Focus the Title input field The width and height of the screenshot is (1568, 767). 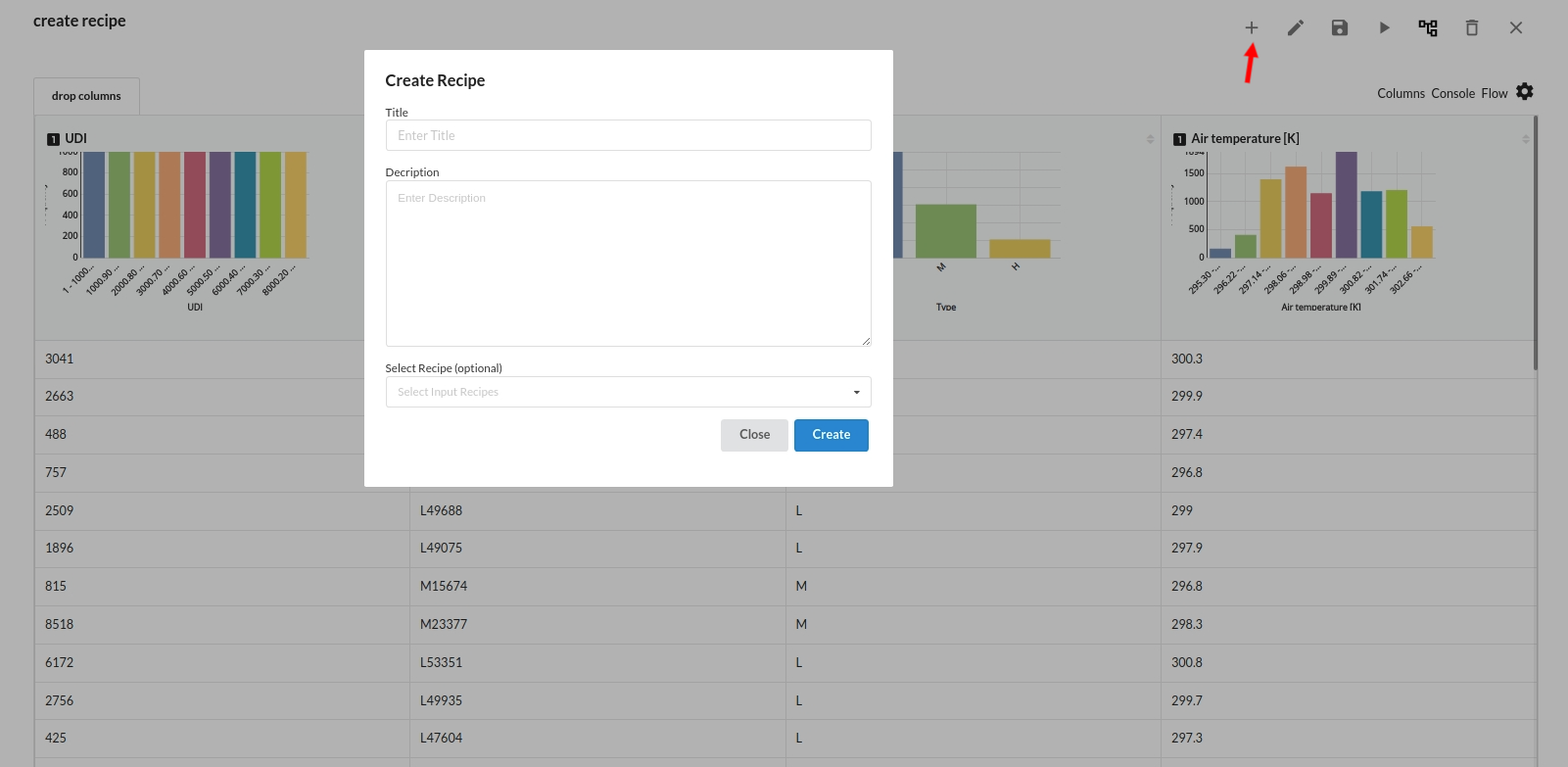click(x=628, y=135)
